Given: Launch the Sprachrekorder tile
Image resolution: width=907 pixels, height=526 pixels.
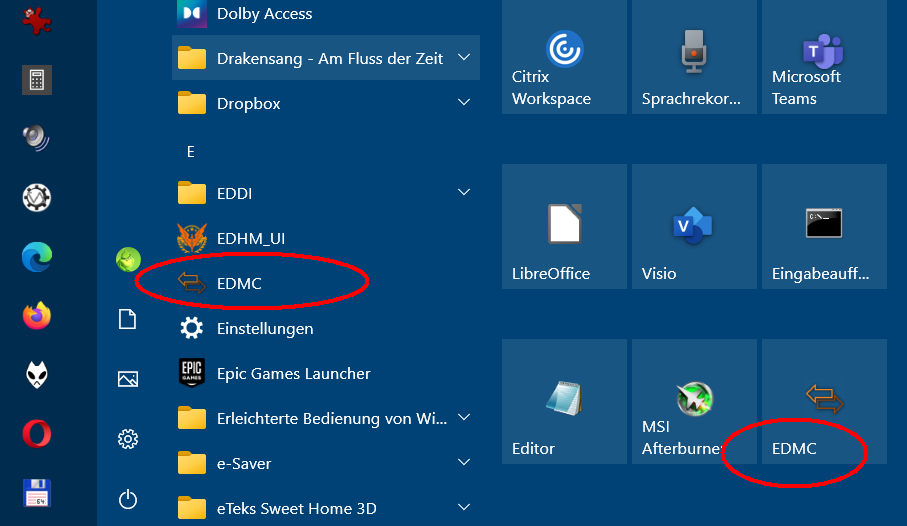Looking at the screenshot, I should click(694, 57).
